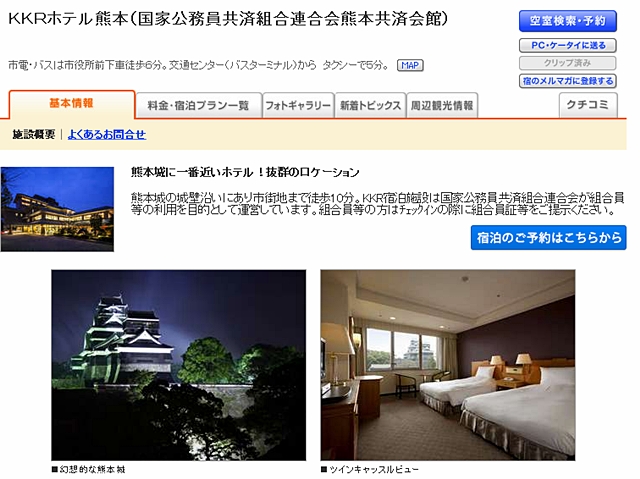
Task: Click 宿泊のご予約はこちらから reservation button
Action: click(x=549, y=237)
